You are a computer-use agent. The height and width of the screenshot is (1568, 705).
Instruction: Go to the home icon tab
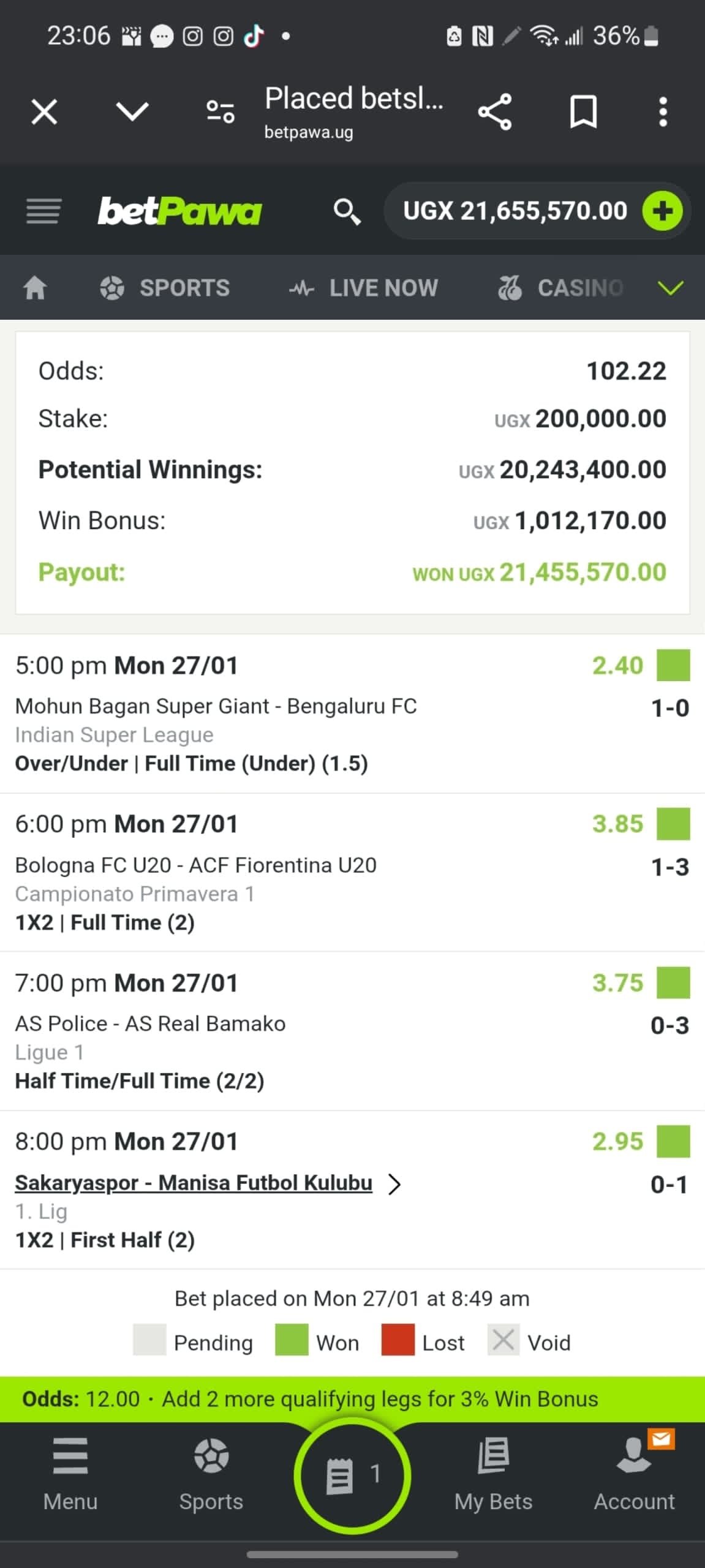[35, 287]
